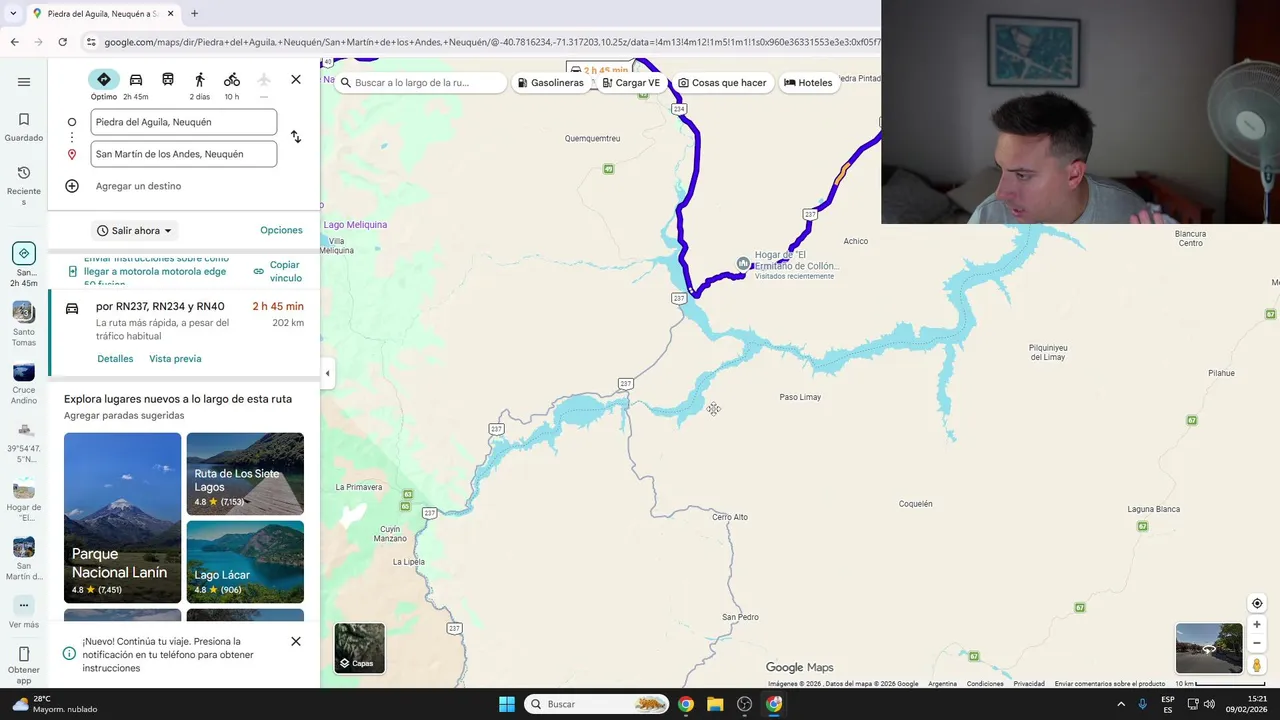The height and width of the screenshot is (720, 1280).
Task: Select the walking travel mode
Action: tap(200, 80)
